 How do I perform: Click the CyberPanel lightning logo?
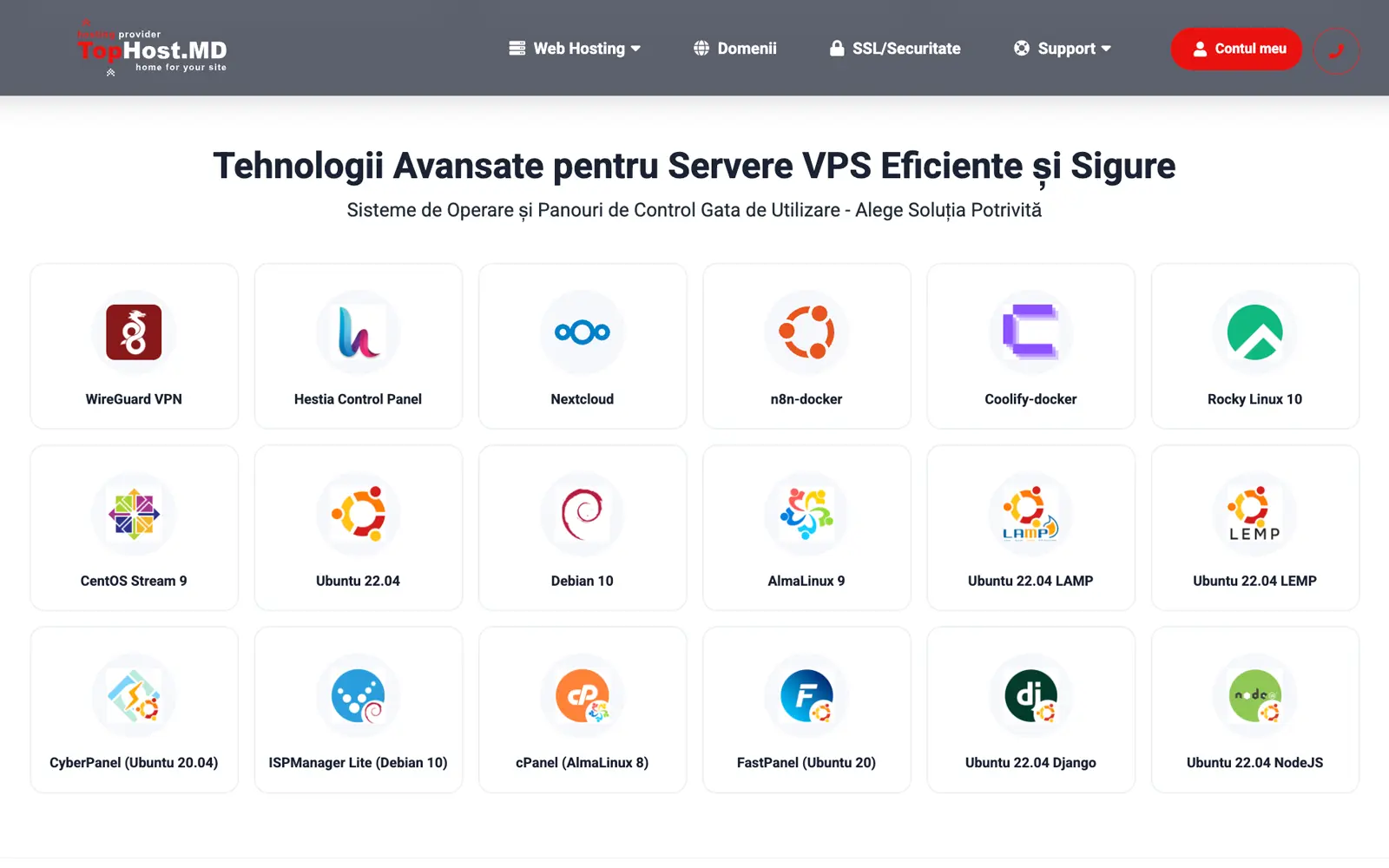tap(134, 695)
